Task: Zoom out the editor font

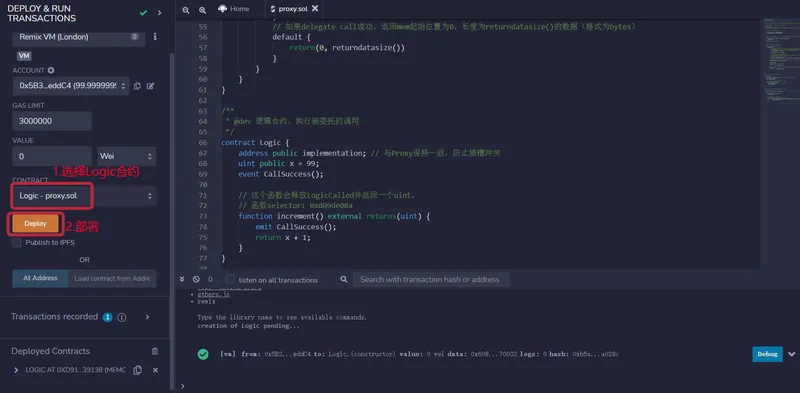Action: pyautogui.click(x=186, y=10)
